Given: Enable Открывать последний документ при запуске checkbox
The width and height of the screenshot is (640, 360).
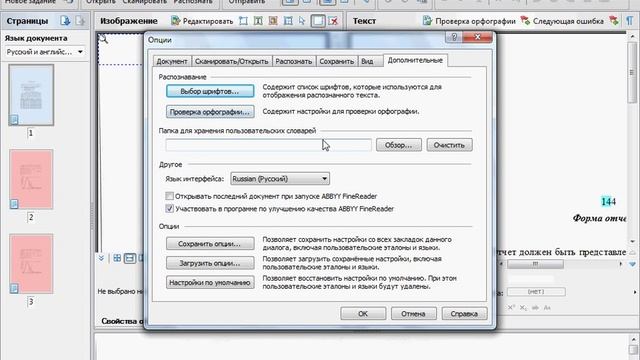Looking at the screenshot, I should tap(169, 196).
